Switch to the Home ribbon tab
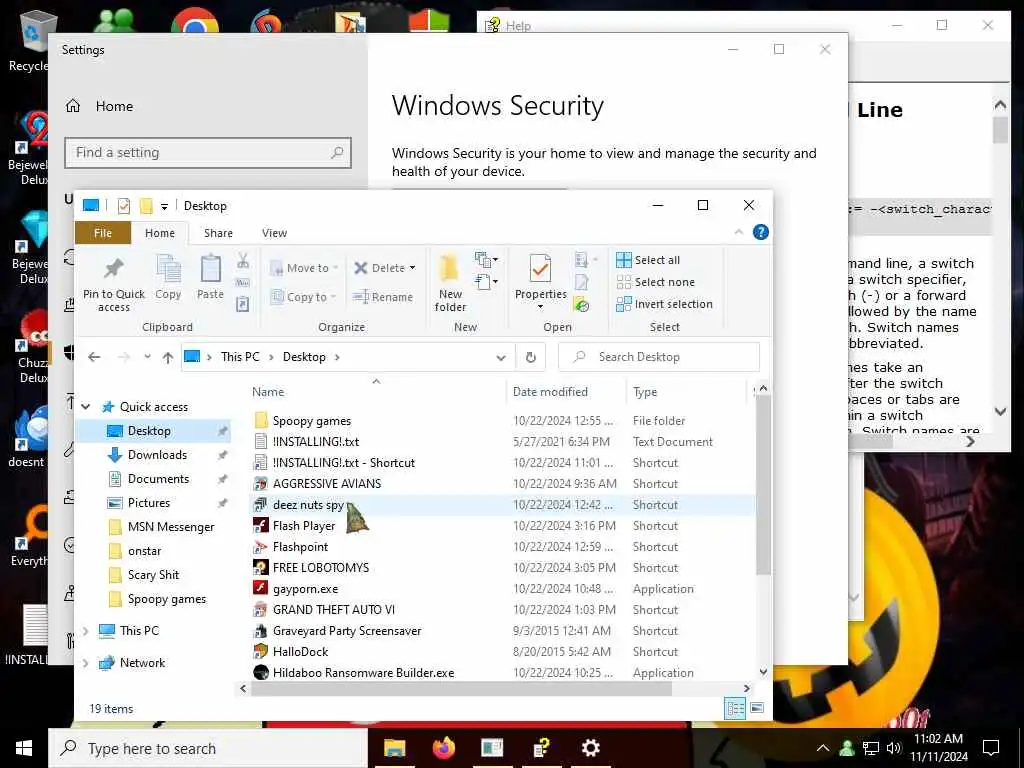This screenshot has width=1024, height=768. [x=159, y=233]
